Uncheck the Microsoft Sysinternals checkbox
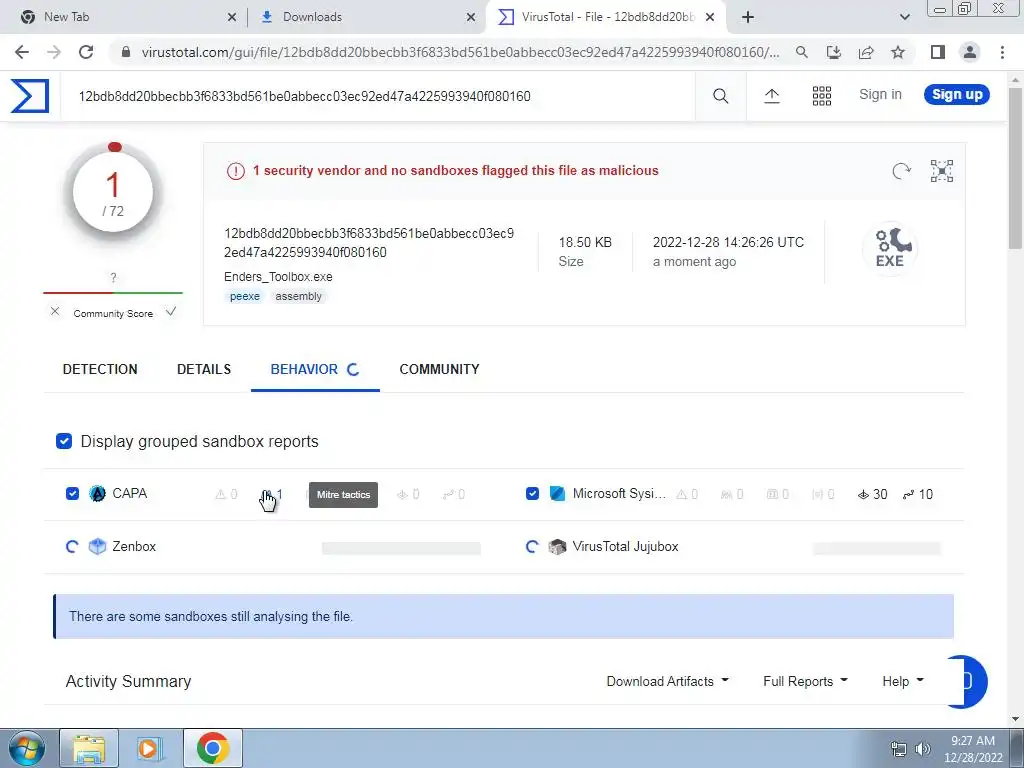 [532, 493]
